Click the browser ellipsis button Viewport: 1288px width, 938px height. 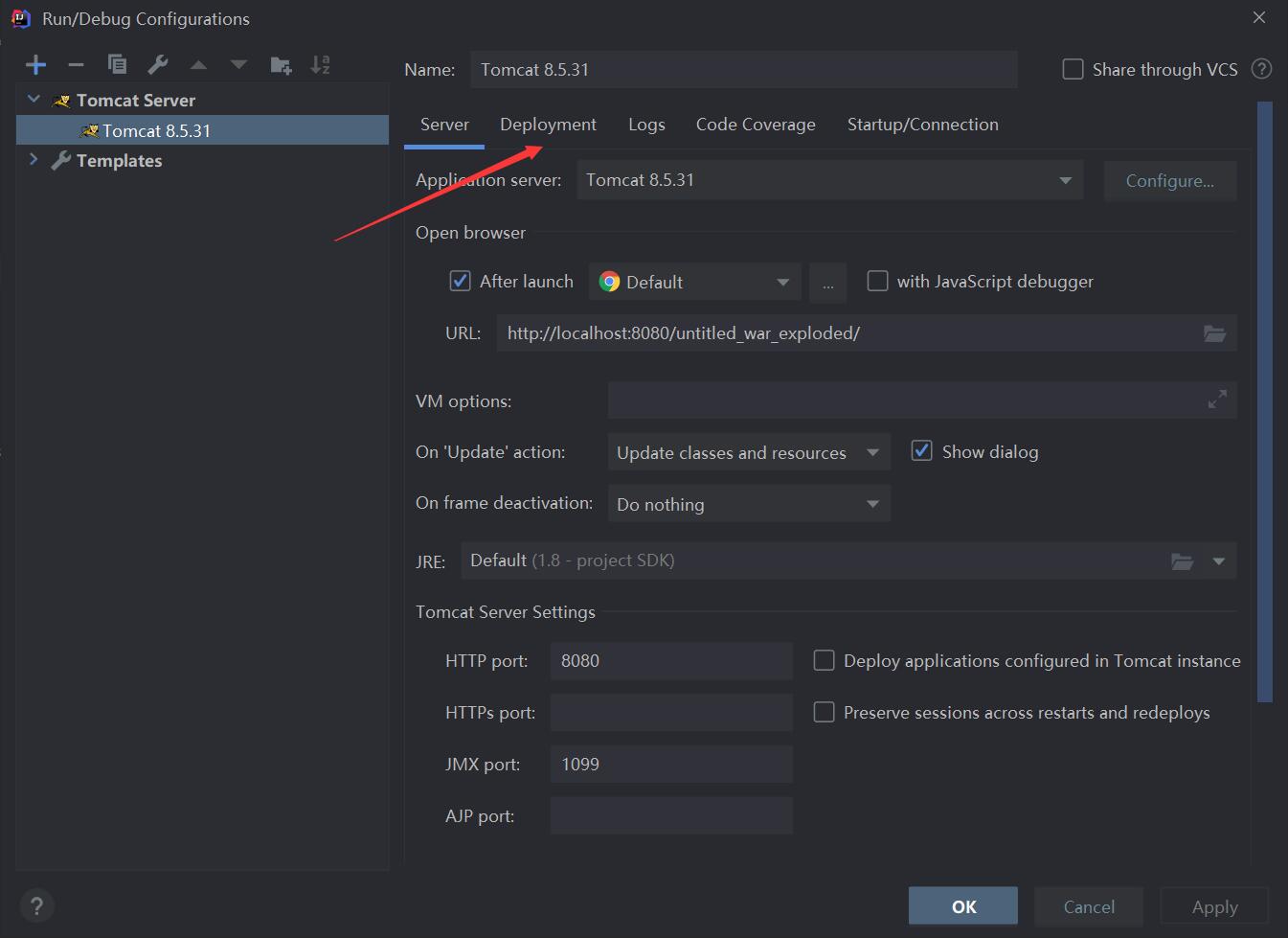[827, 283]
